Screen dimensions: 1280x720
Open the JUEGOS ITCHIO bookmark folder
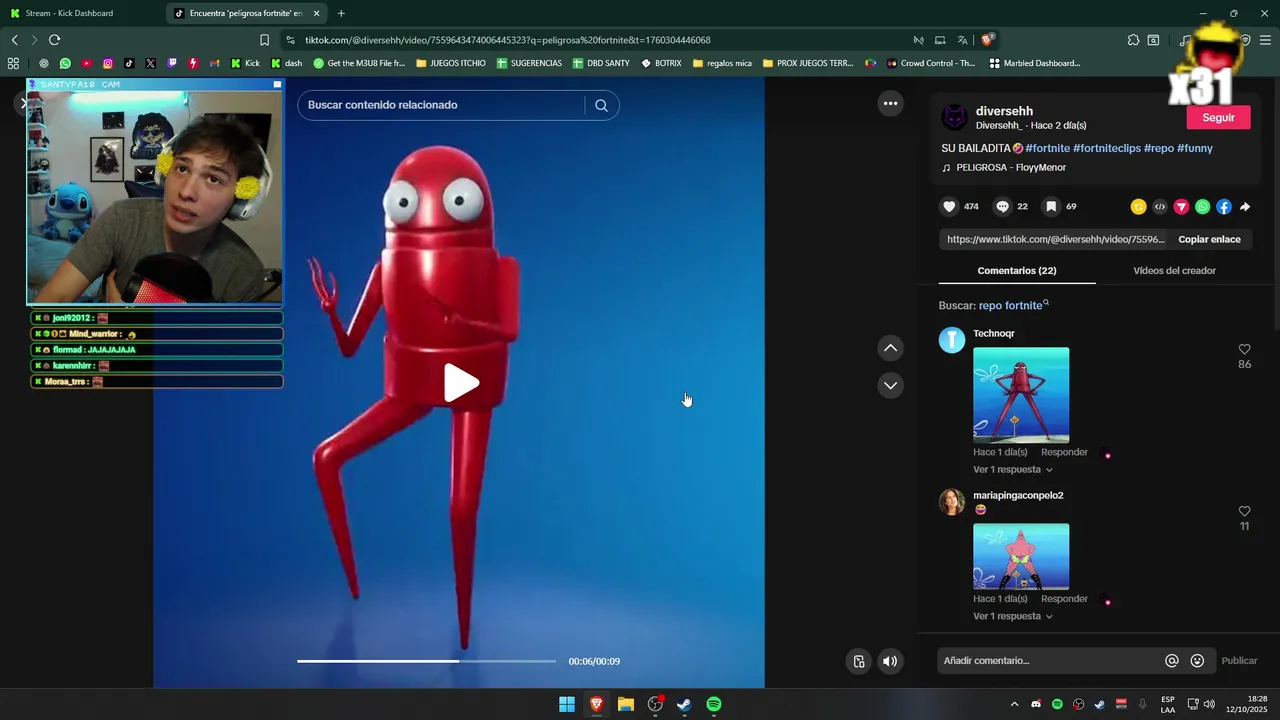450,63
